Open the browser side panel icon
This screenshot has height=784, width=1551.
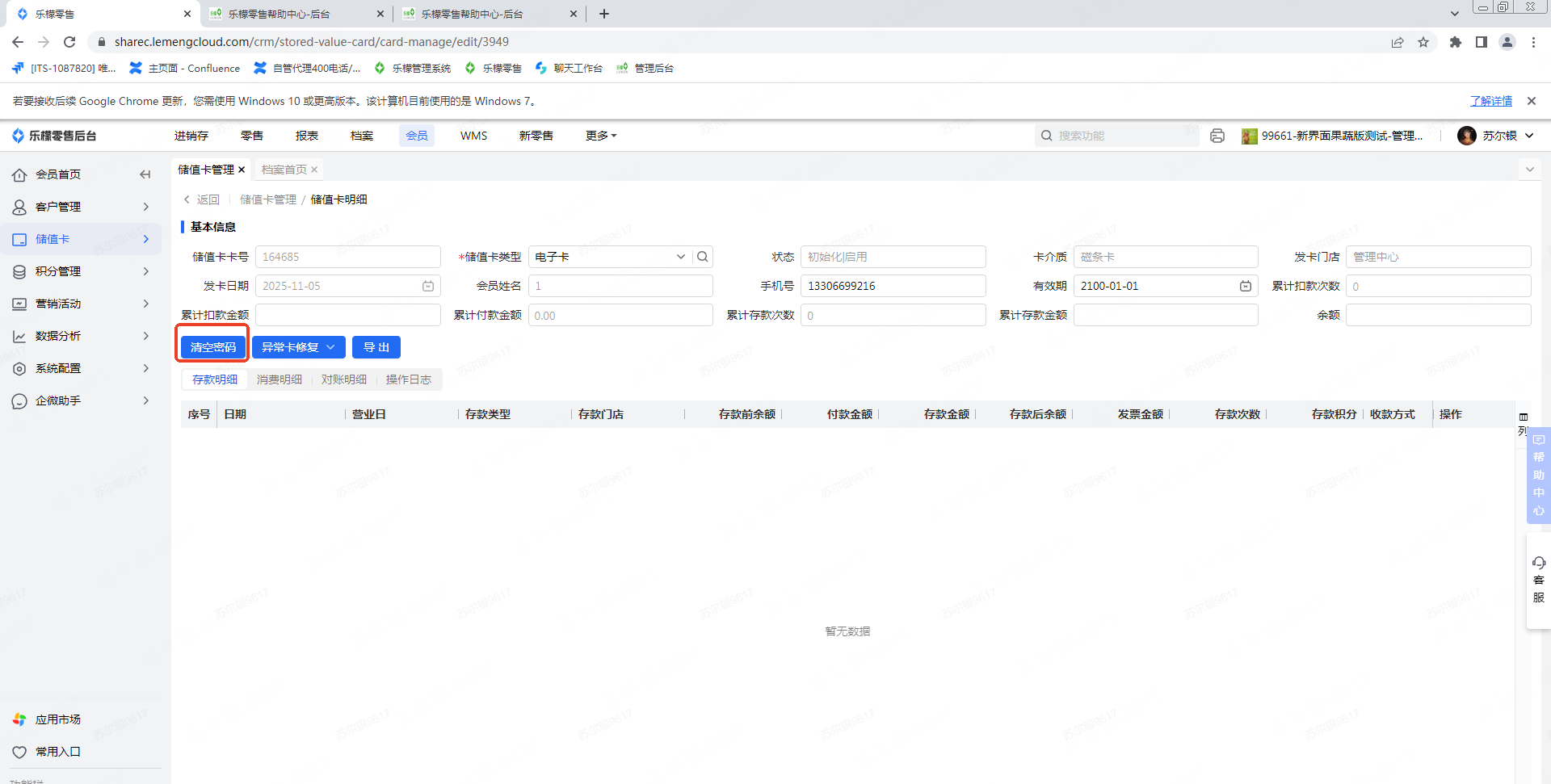coord(1482,42)
